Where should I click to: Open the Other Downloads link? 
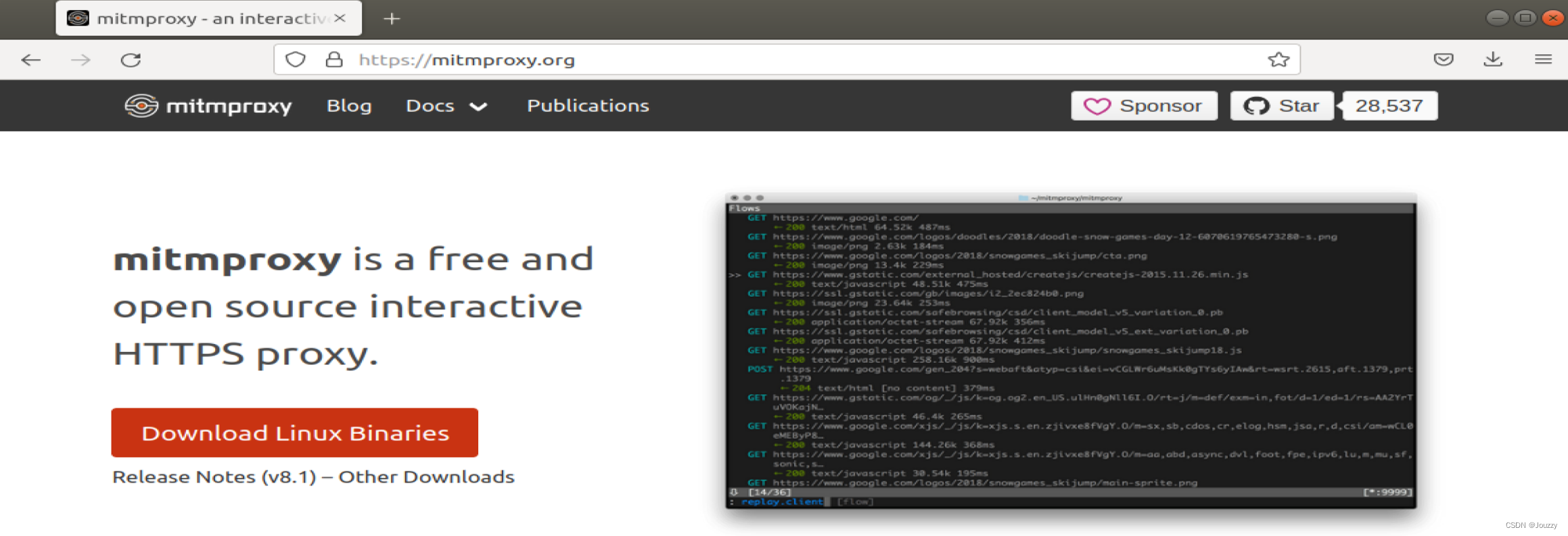(426, 477)
